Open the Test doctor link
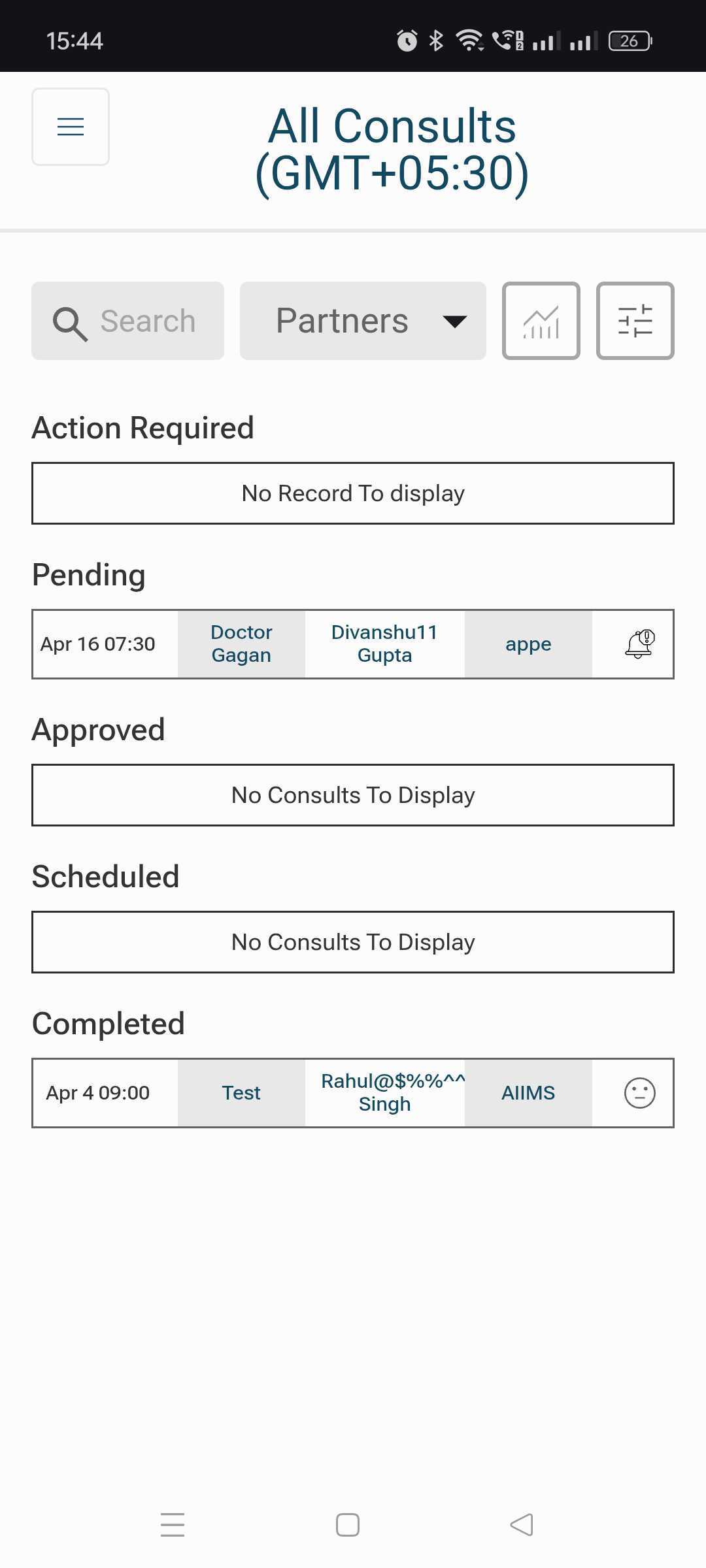The width and height of the screenshot is (706, 1568). [241, 1093]
